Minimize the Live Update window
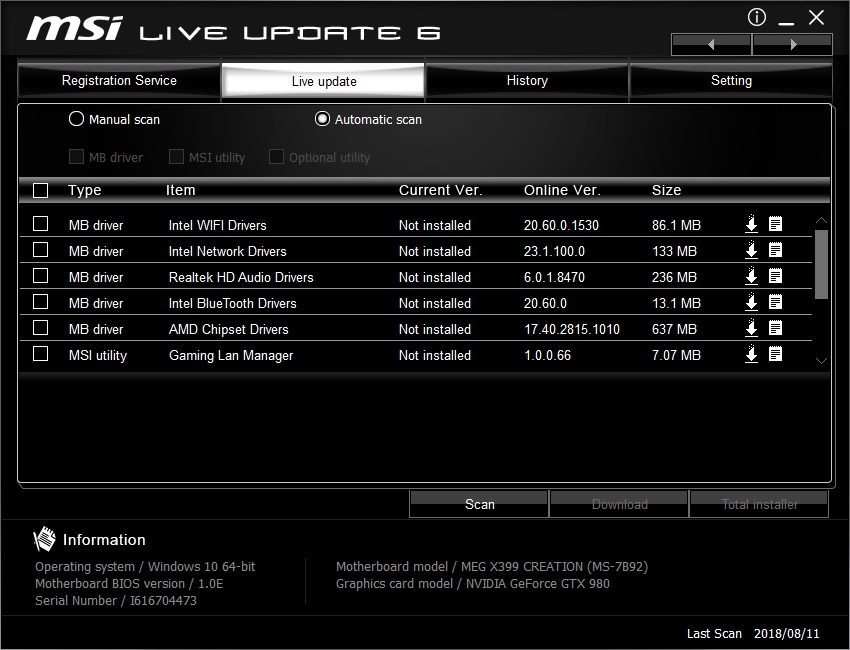 [x=786, y=23]
